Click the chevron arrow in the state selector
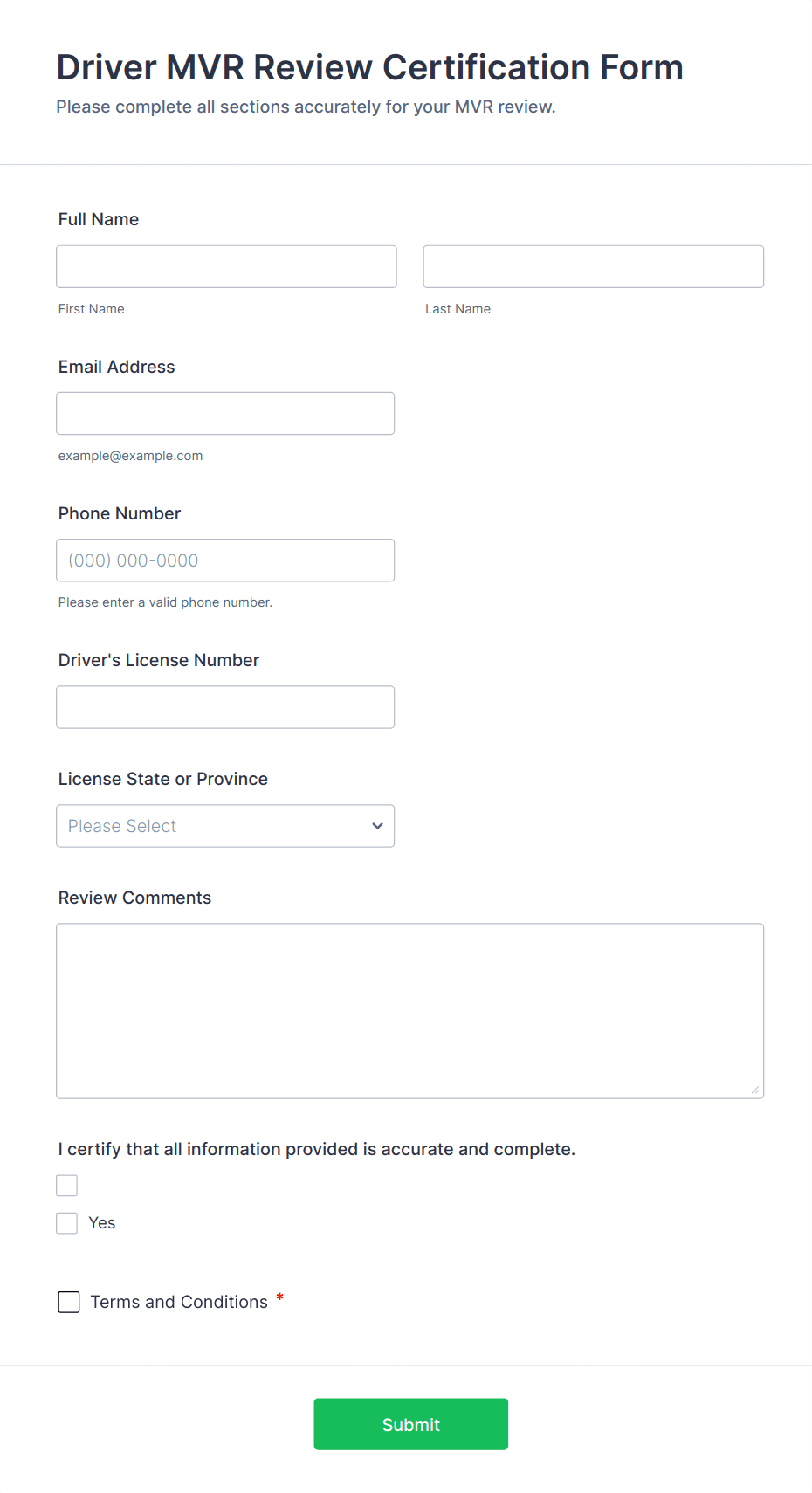This screenshot has height=1493, width=812. click(x=377, y=826)
